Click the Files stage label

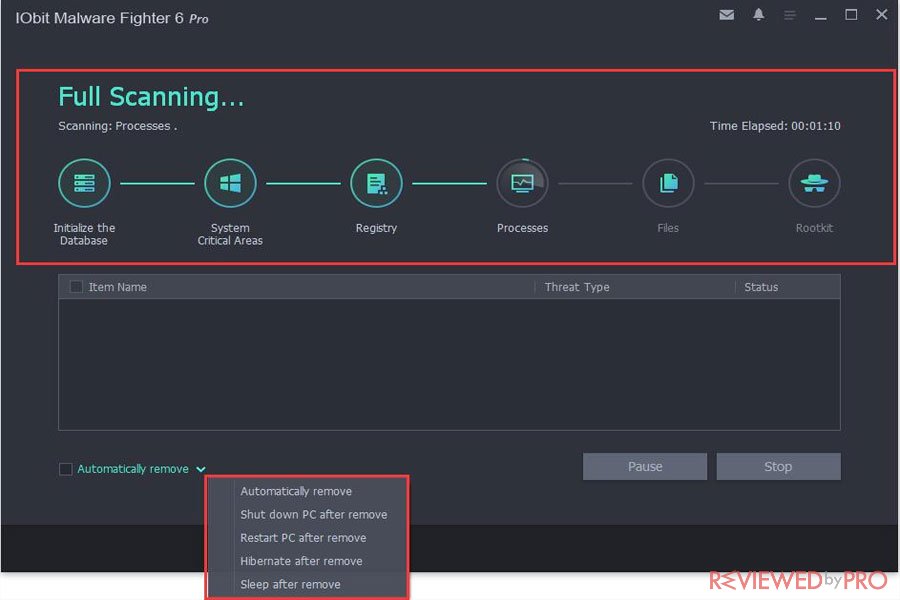coord(668,228)
